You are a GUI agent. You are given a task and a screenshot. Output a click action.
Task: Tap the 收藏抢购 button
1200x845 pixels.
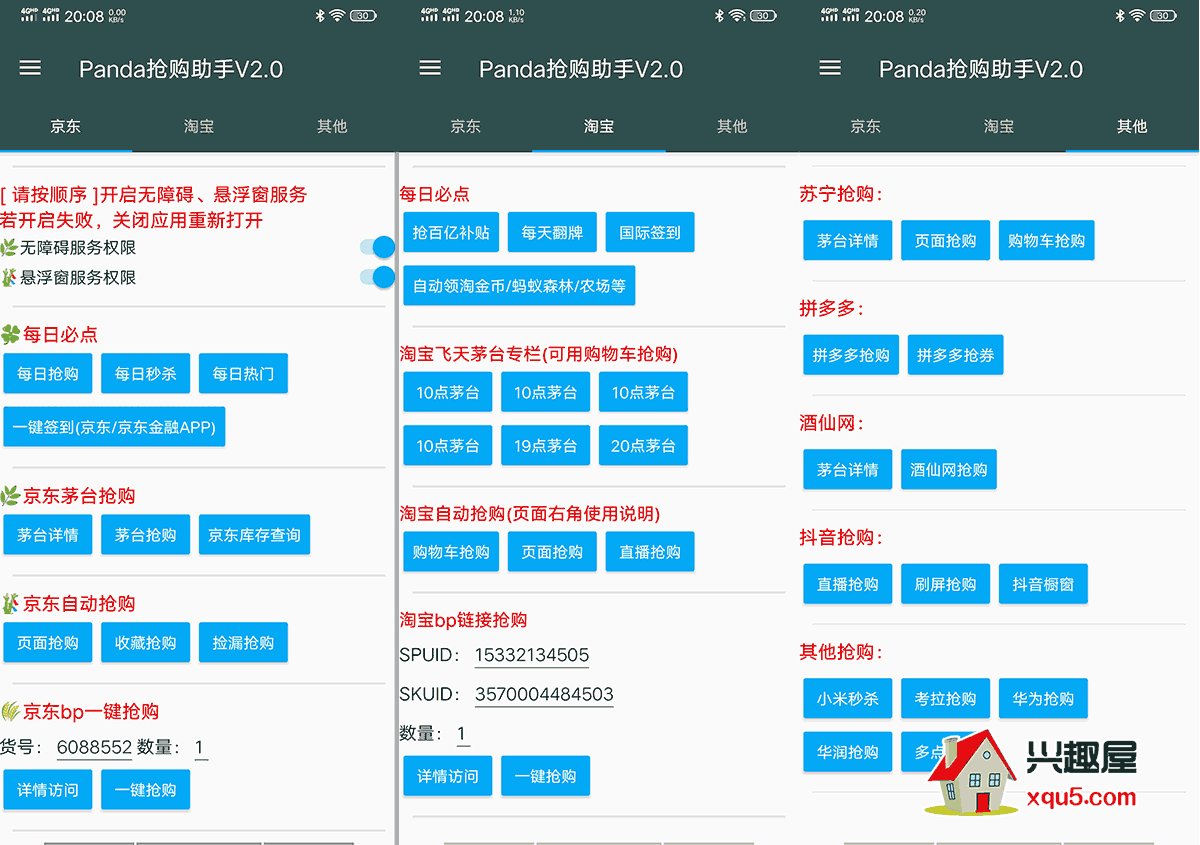point(146,643)
